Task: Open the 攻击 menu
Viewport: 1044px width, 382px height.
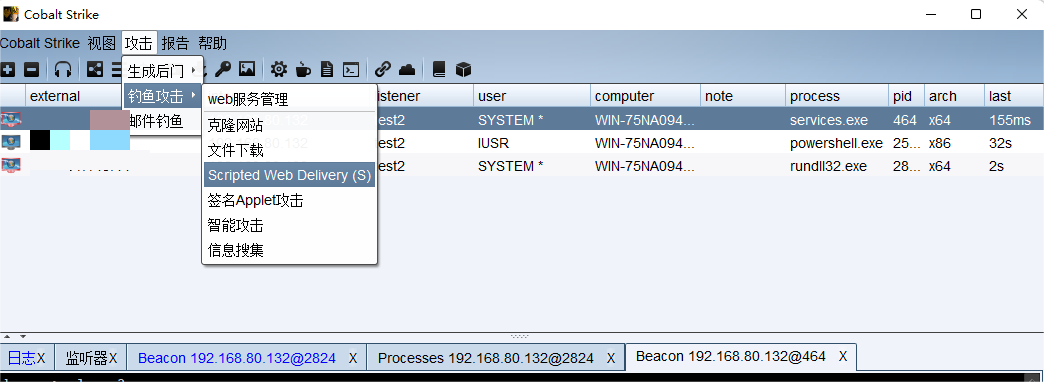Action: tap(139, 44)
